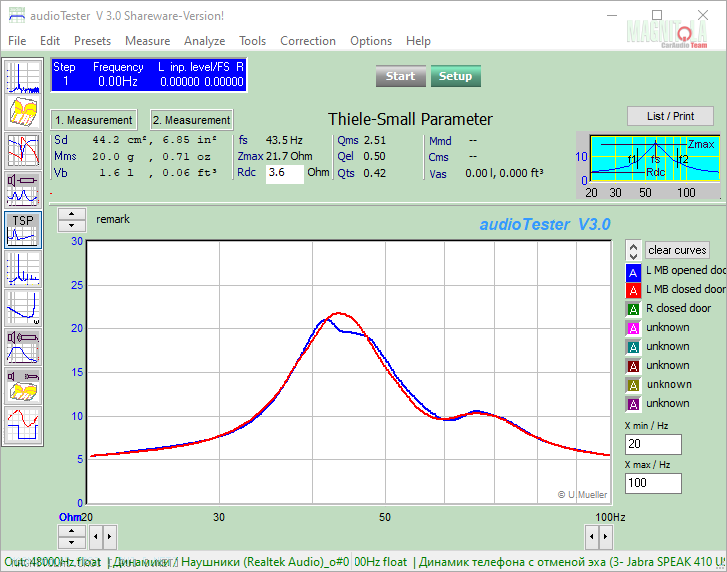The width and height of the screenshot is (727, 572).
Task: Click the red A curve swatch
Action: pyautogui.click(x=633, y=290)
